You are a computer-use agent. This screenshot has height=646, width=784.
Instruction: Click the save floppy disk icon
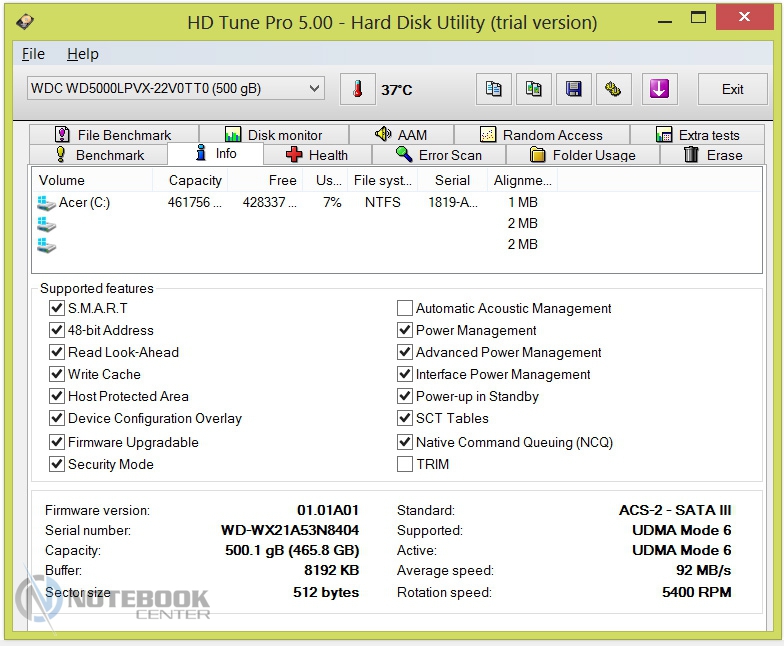(x=574, y=90)
